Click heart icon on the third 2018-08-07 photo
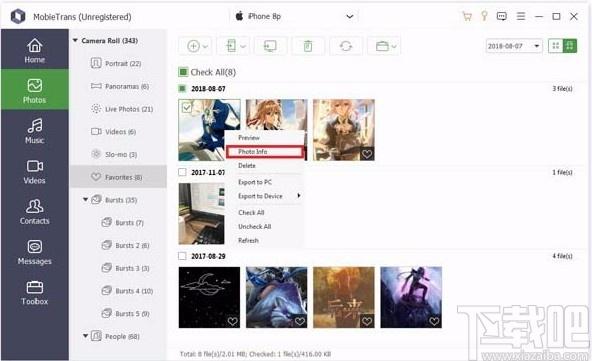 tap(367, 154)
